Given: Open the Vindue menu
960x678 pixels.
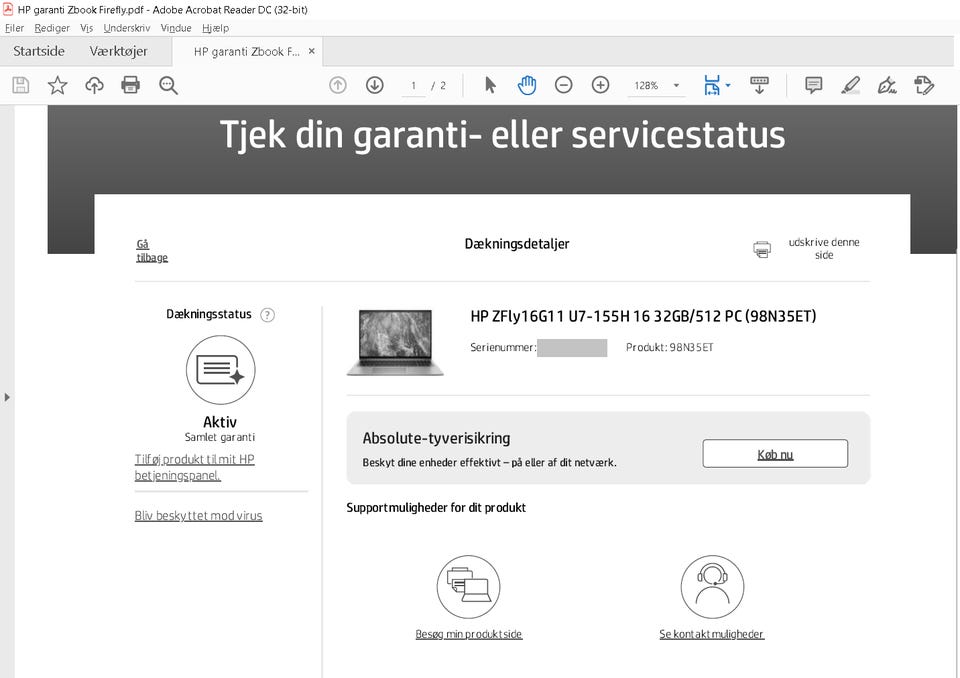Looking at the screenshot, I should click(x=176, y=28).
